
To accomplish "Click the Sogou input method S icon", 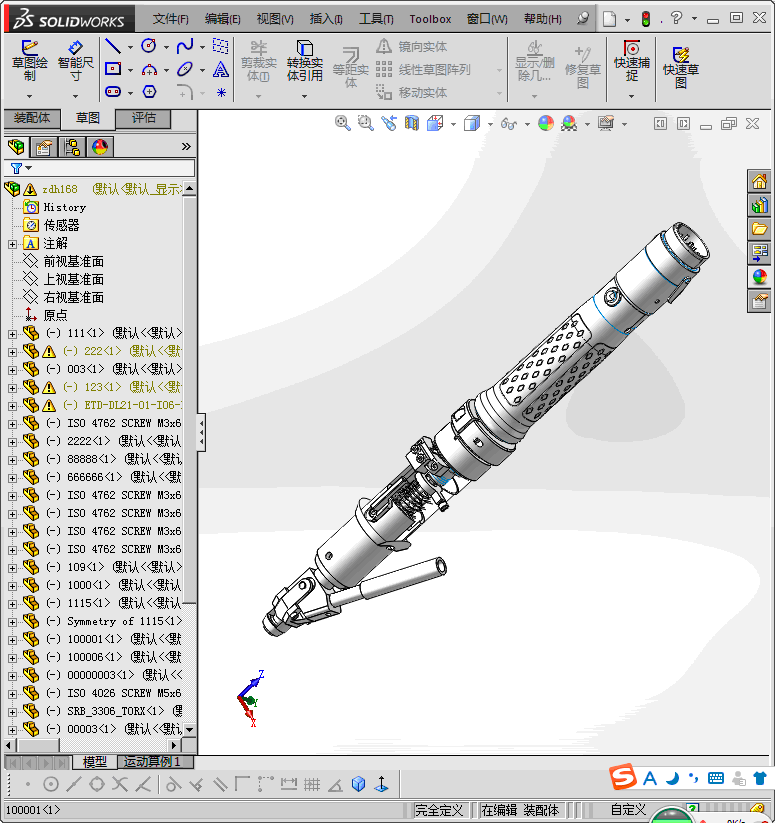I will (x=623, y=778).
